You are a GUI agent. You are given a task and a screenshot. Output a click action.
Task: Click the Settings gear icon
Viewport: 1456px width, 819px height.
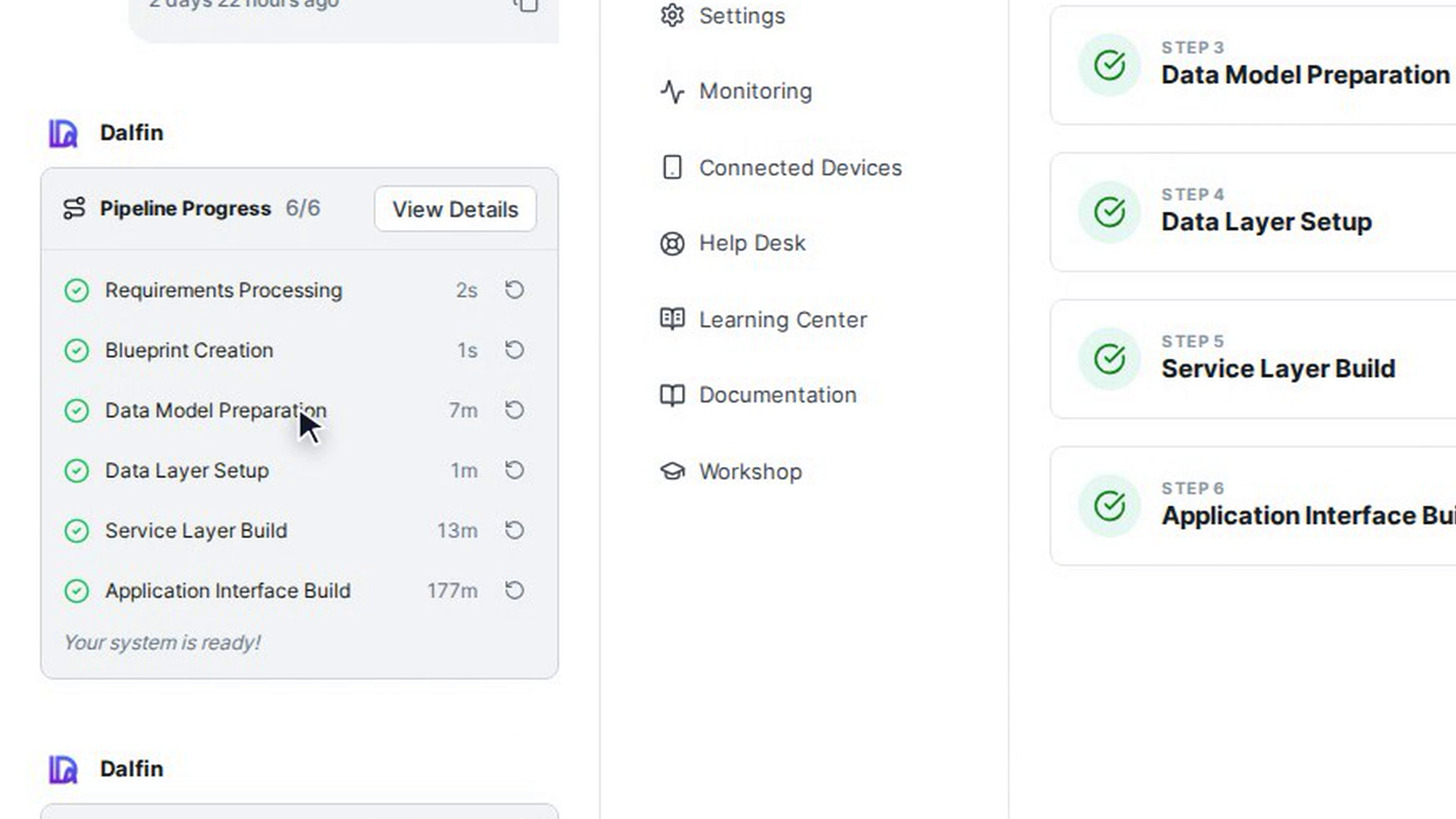[672, 15]
